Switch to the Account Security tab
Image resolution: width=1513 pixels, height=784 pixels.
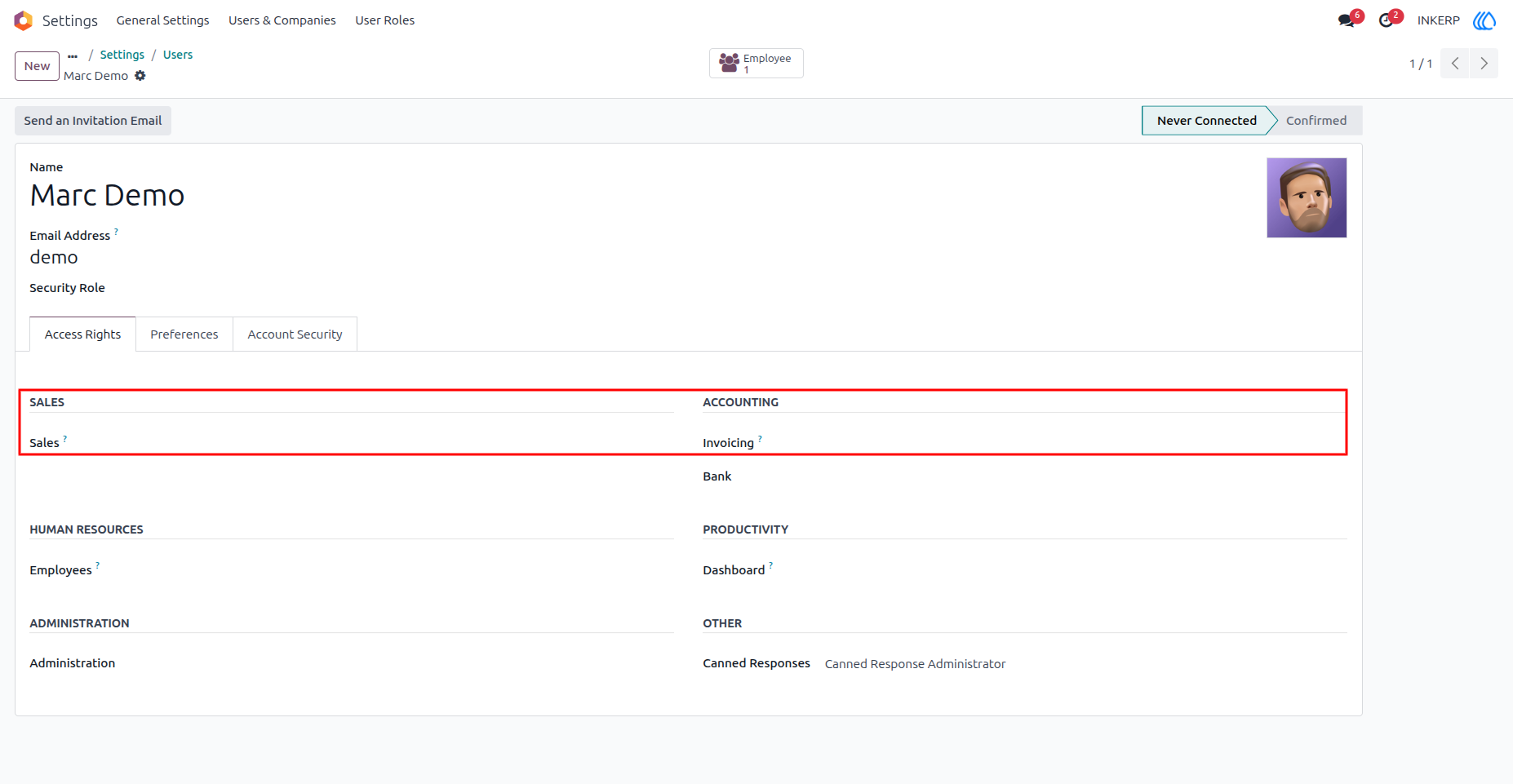(295, 334)
